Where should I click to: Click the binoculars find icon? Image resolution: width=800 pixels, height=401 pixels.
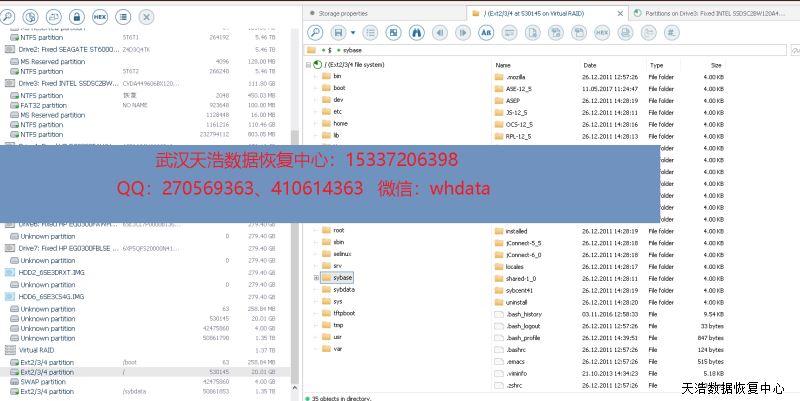[418, 32]
